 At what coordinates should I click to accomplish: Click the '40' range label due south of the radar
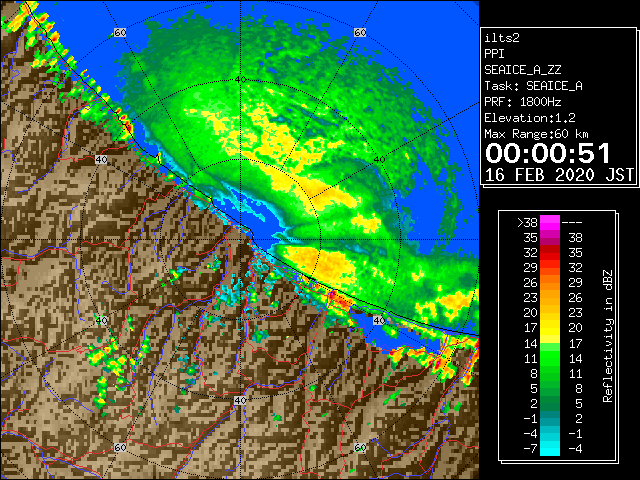click(240, 400)
